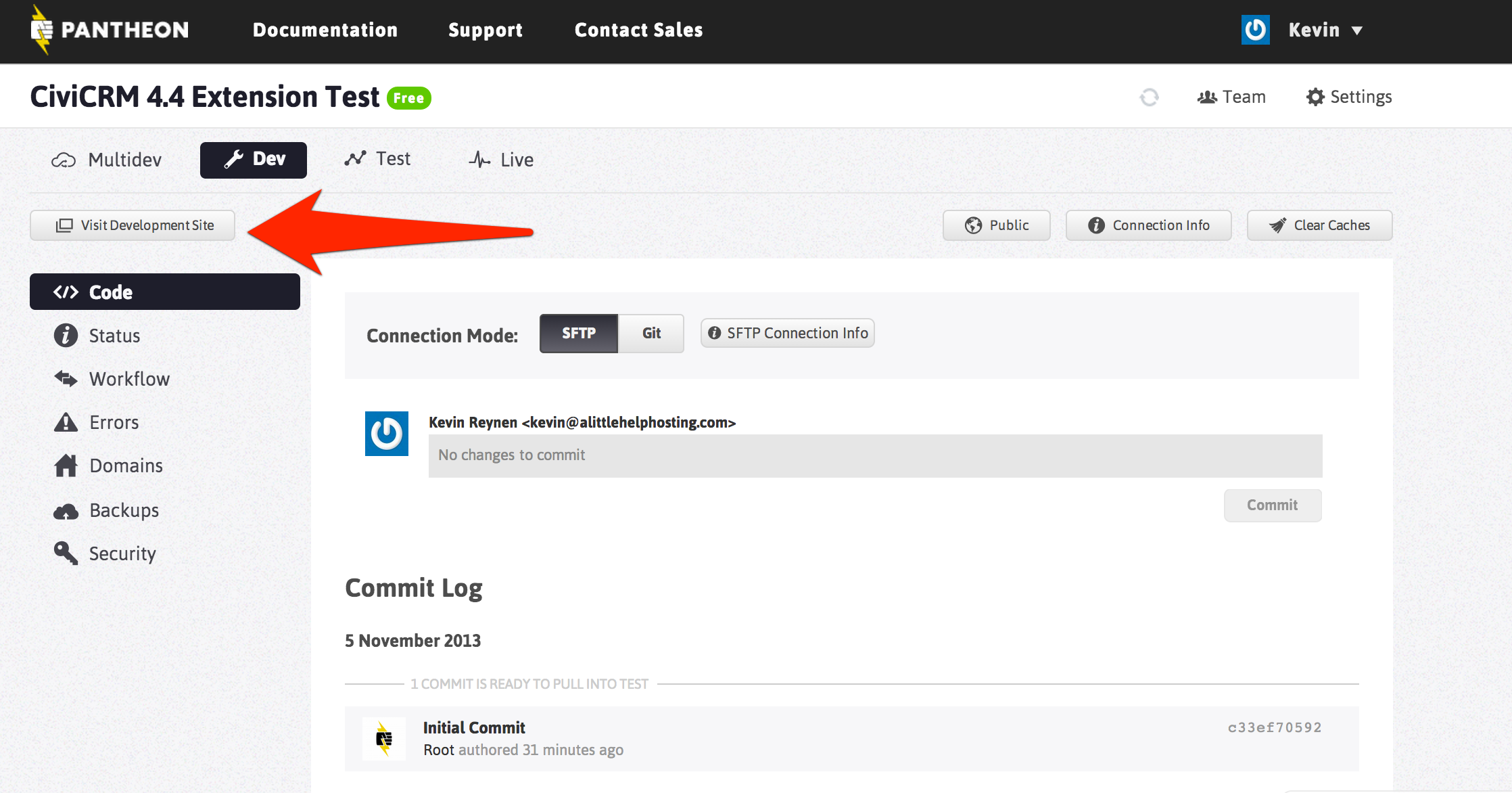Click Visit Development Site button
The height and width of the screenshot is (793, 1512).
133,225
